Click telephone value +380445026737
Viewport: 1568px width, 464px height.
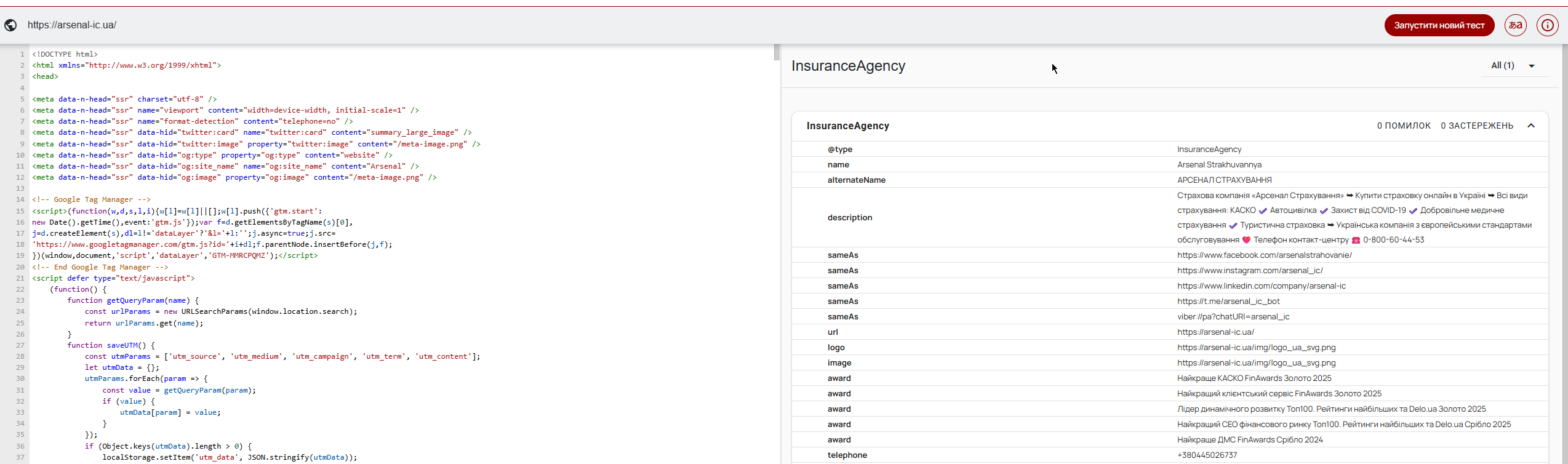(1207, 455)
